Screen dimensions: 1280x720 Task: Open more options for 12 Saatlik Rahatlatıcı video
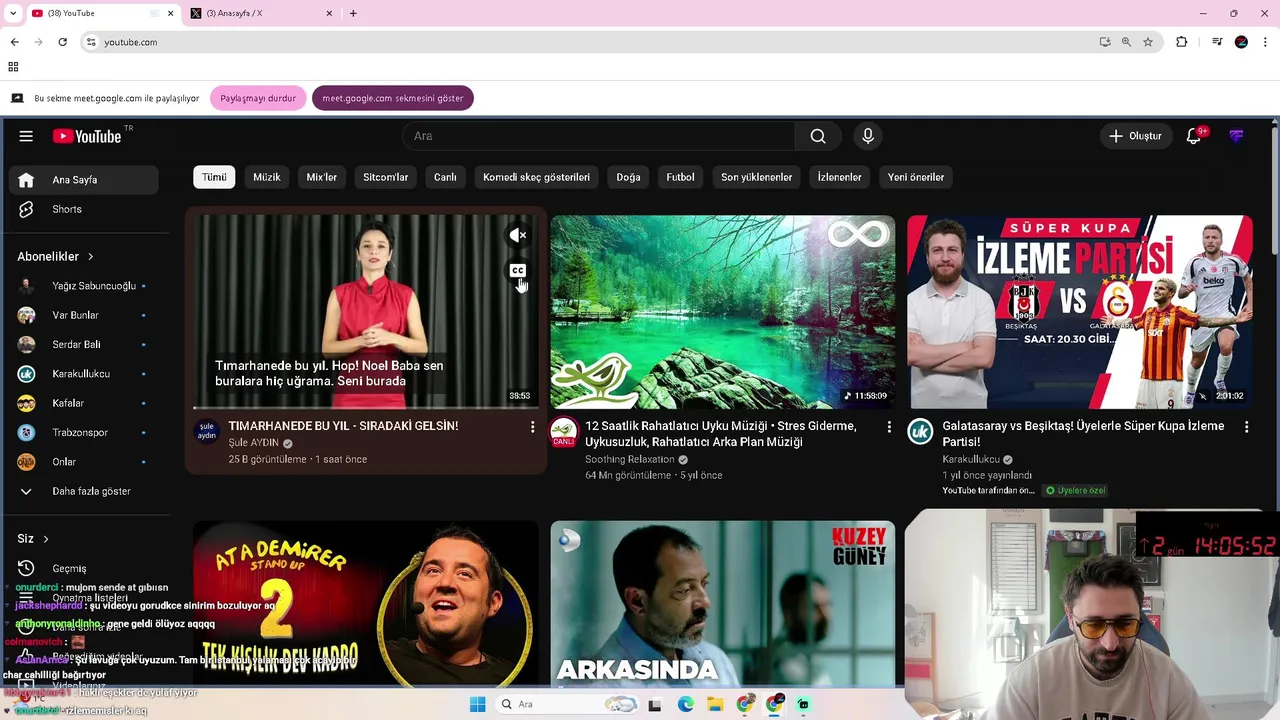tap(889, 427)
